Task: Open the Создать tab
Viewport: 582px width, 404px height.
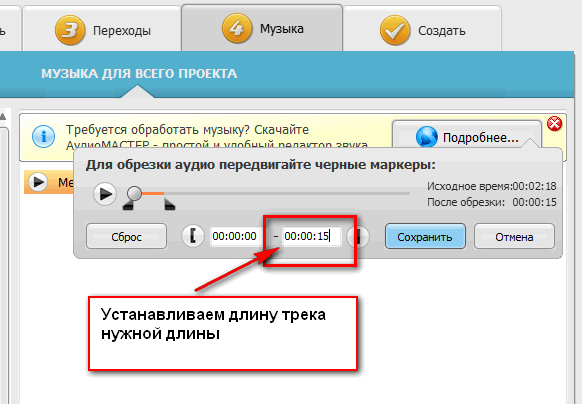Action: pyautogui.click(x=422, y=29)
